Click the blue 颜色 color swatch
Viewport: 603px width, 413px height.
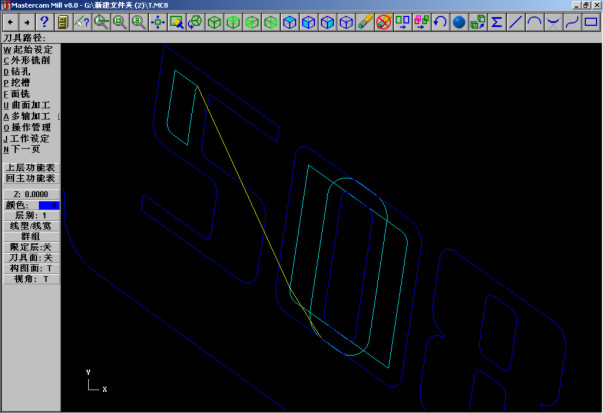tap(49, 205)
